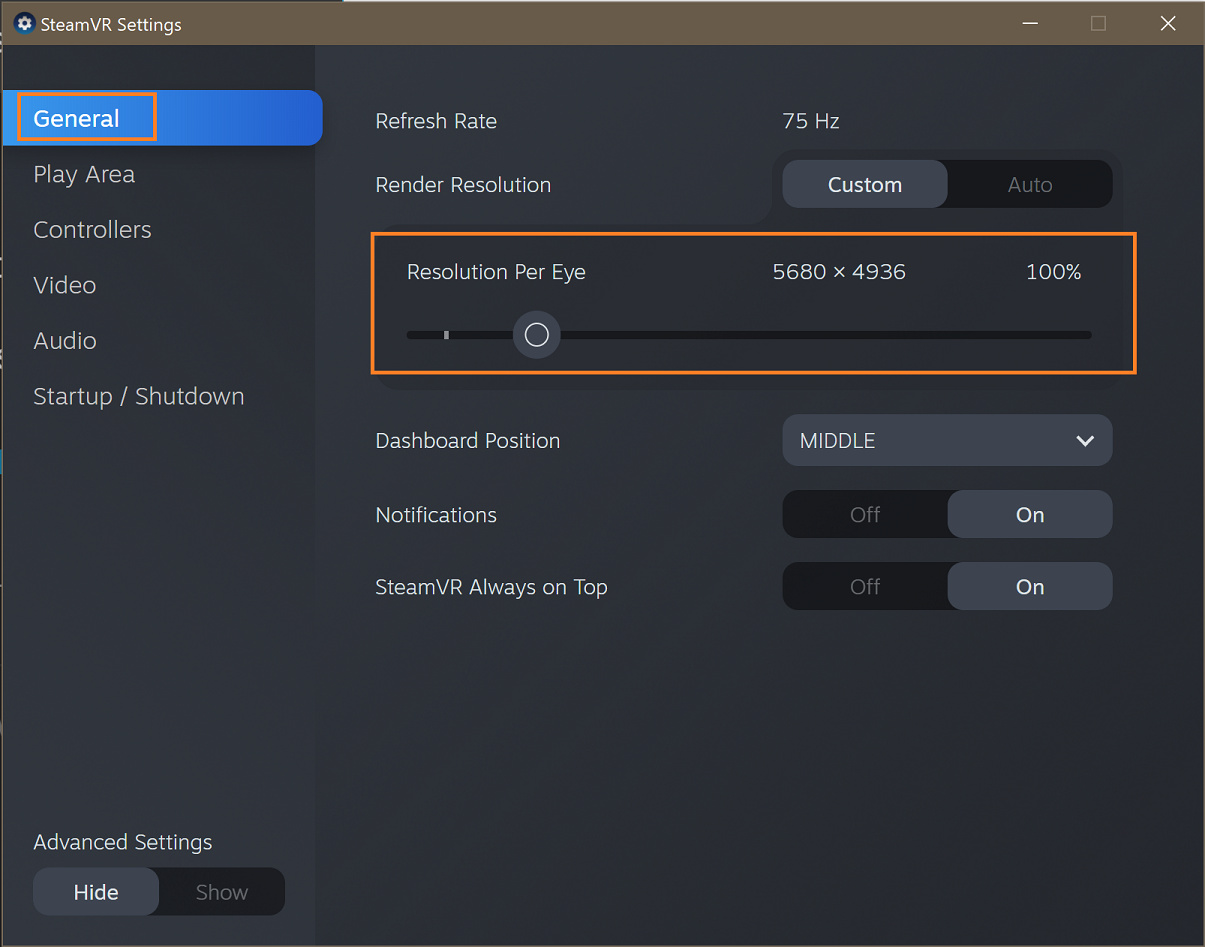This screenshot has height=947, width=1205.
Task: Open Startup / Shutdown settings
Action: point(139,396)
